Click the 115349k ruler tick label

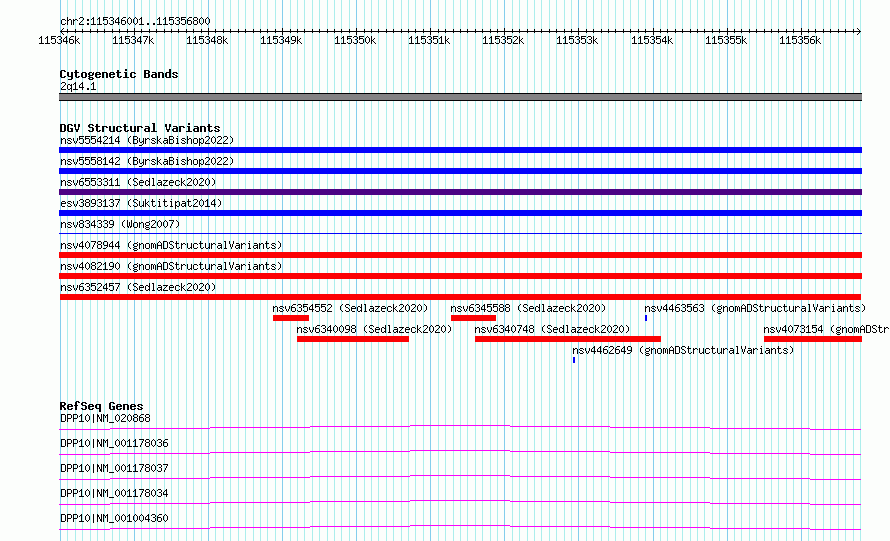[x=281, y=40]
